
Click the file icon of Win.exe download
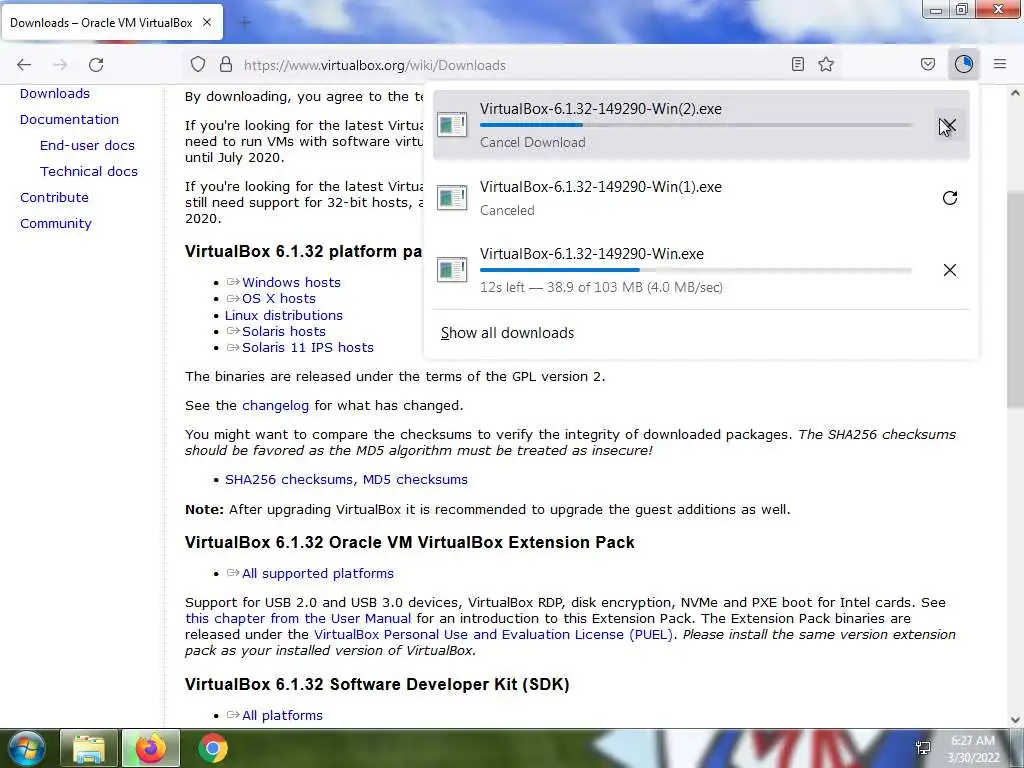click(452, 269)
